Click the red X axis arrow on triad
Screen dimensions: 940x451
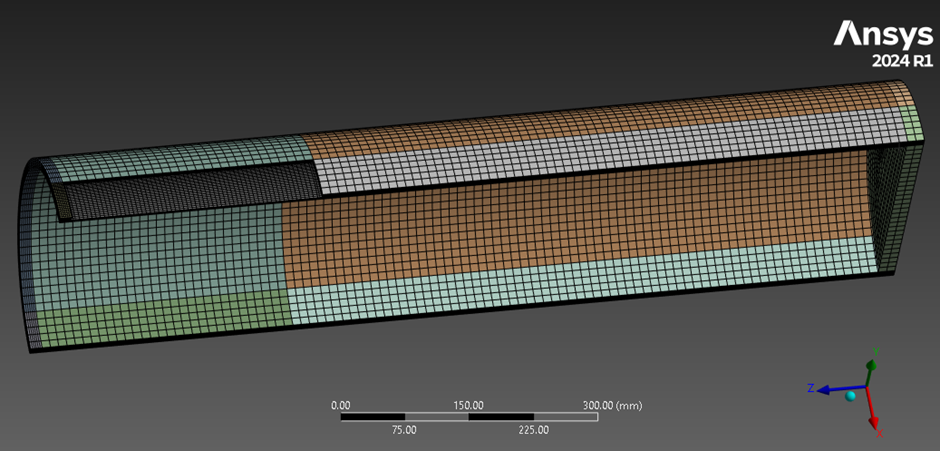(872, 410)
